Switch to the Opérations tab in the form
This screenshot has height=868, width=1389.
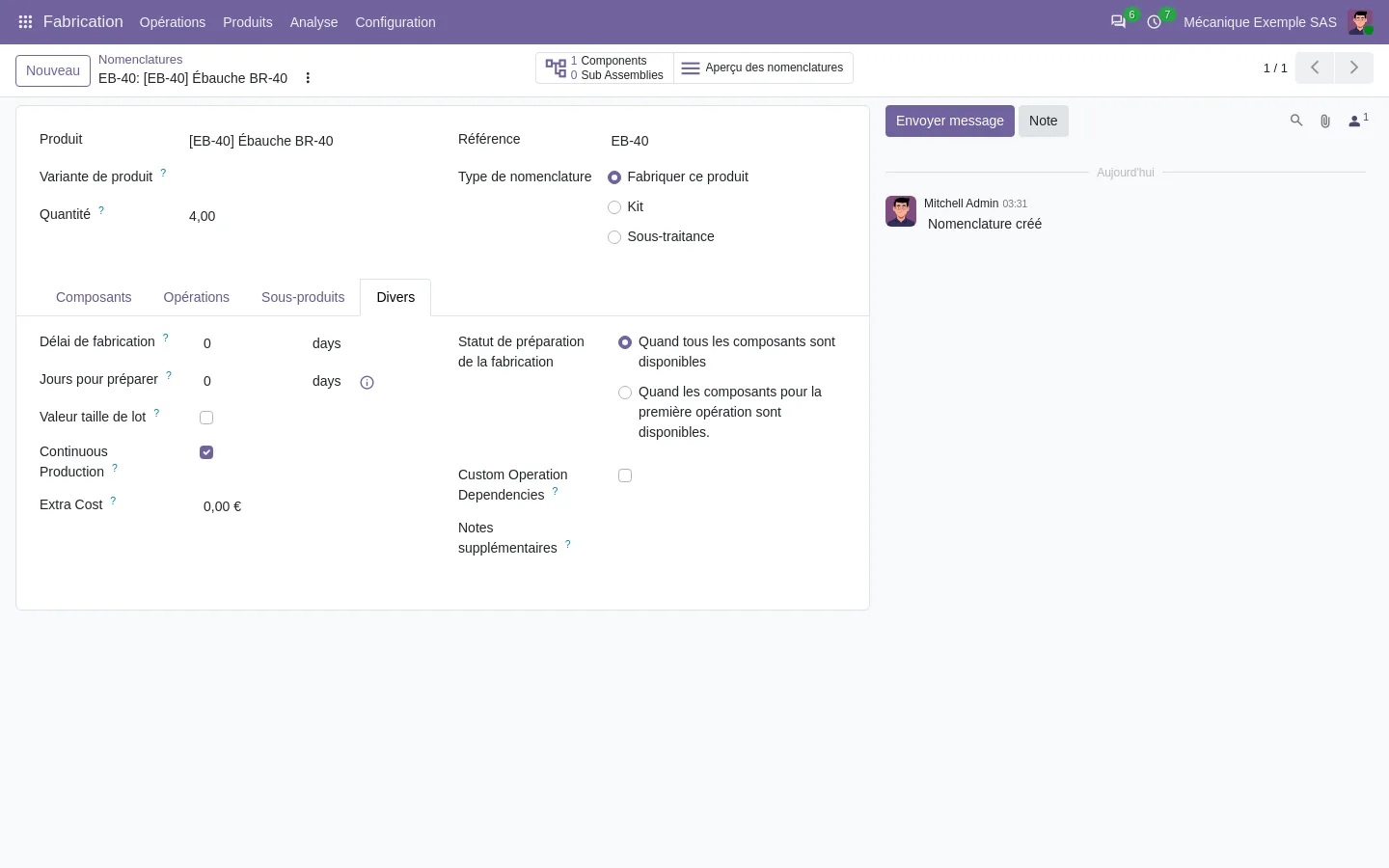197,297
